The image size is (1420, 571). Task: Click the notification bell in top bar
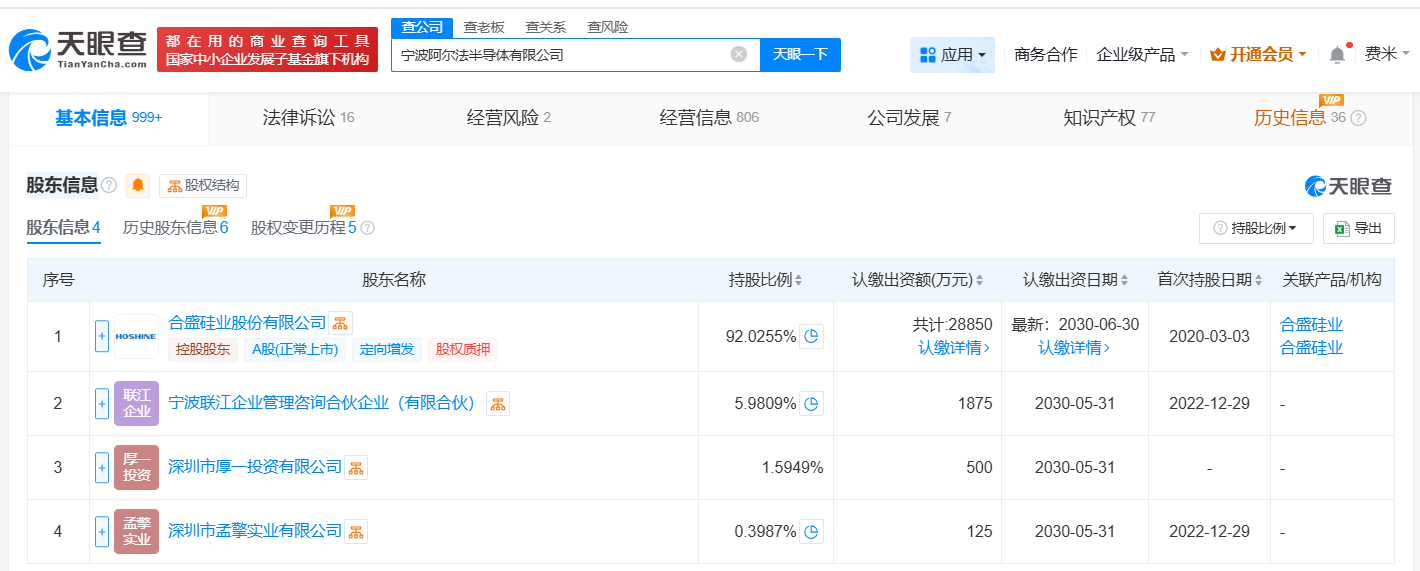[1337, 55]
